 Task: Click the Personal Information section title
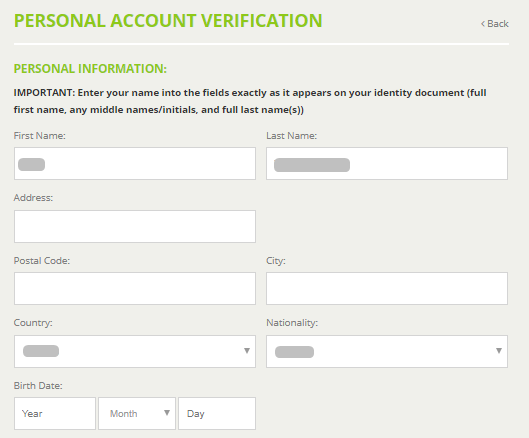pyautogui.click(x=90, y=69)
